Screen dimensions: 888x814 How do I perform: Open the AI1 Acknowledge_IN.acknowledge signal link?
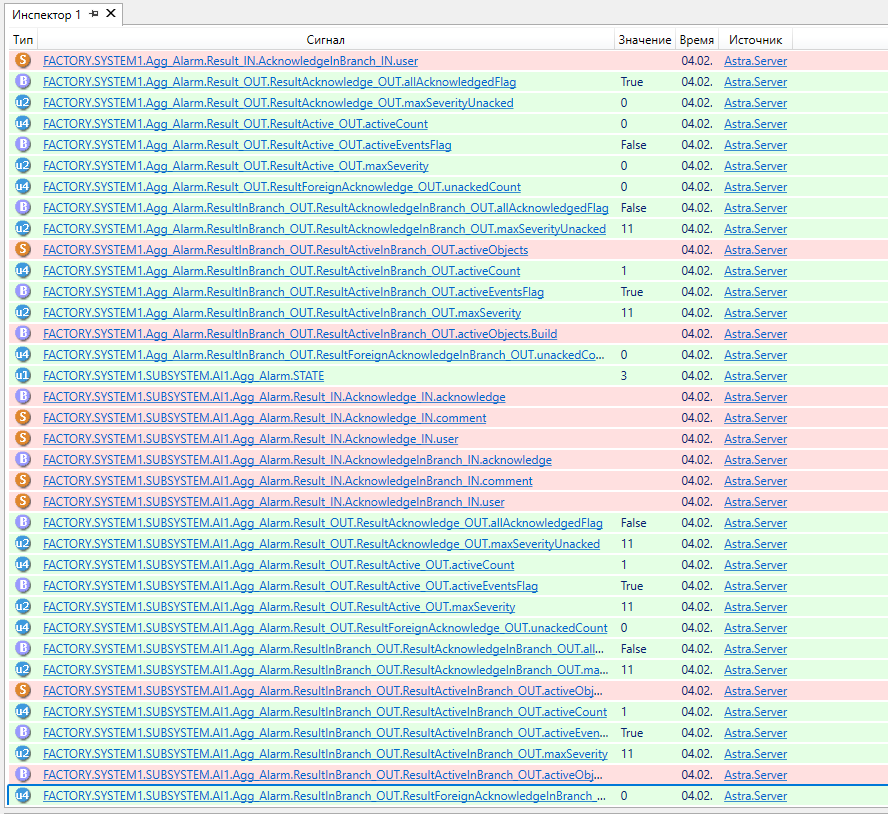[x=274, y=397]
